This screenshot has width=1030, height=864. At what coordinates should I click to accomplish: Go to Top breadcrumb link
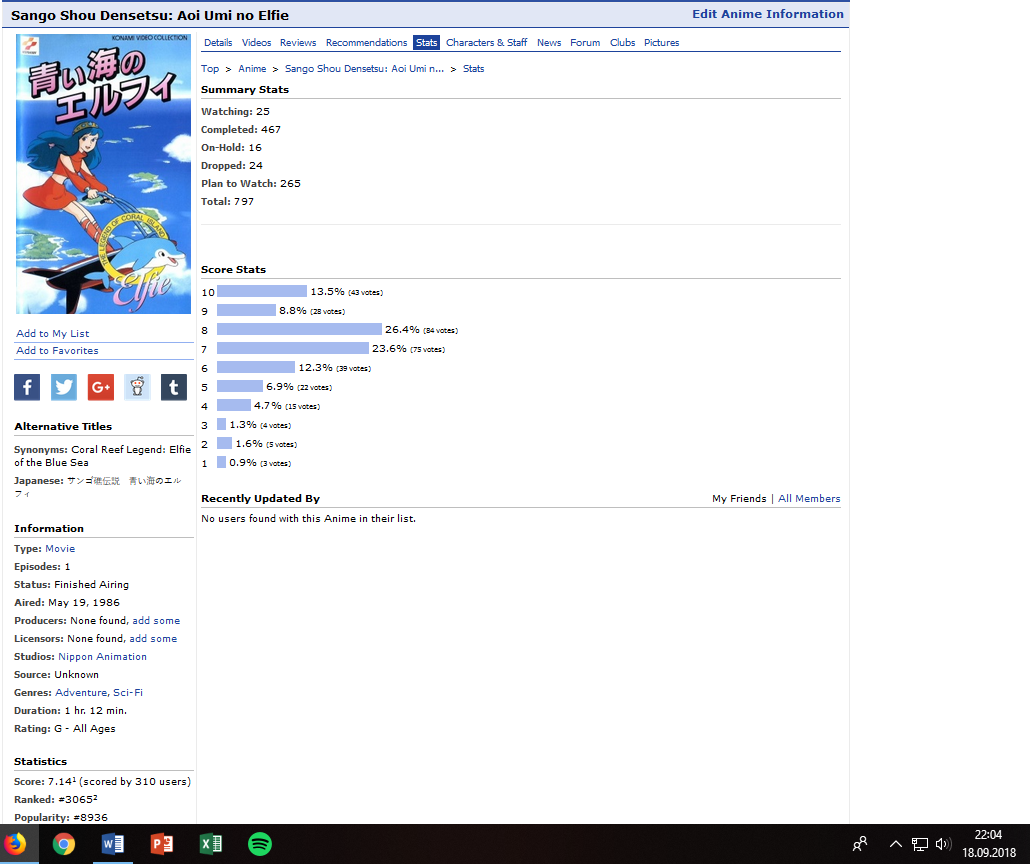[210, 68]
